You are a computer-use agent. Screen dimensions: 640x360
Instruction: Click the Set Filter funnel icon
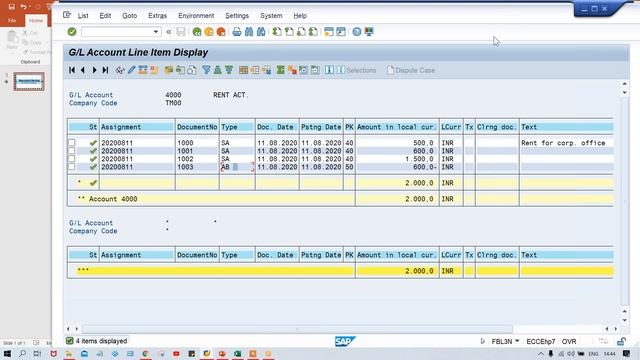pyautogui.click(x=206, y=70)
